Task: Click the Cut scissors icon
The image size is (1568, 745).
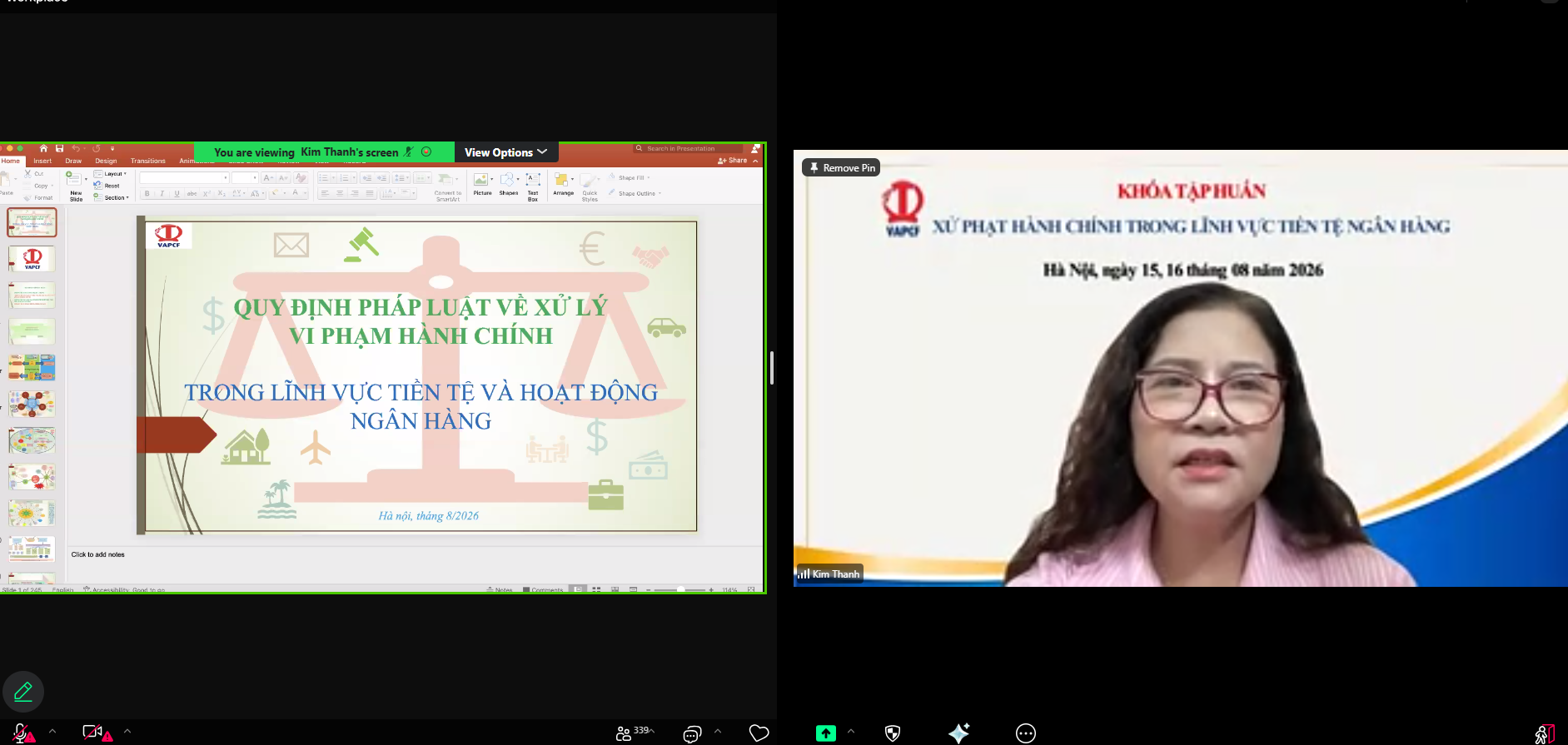Action: [x=28, y=173]
